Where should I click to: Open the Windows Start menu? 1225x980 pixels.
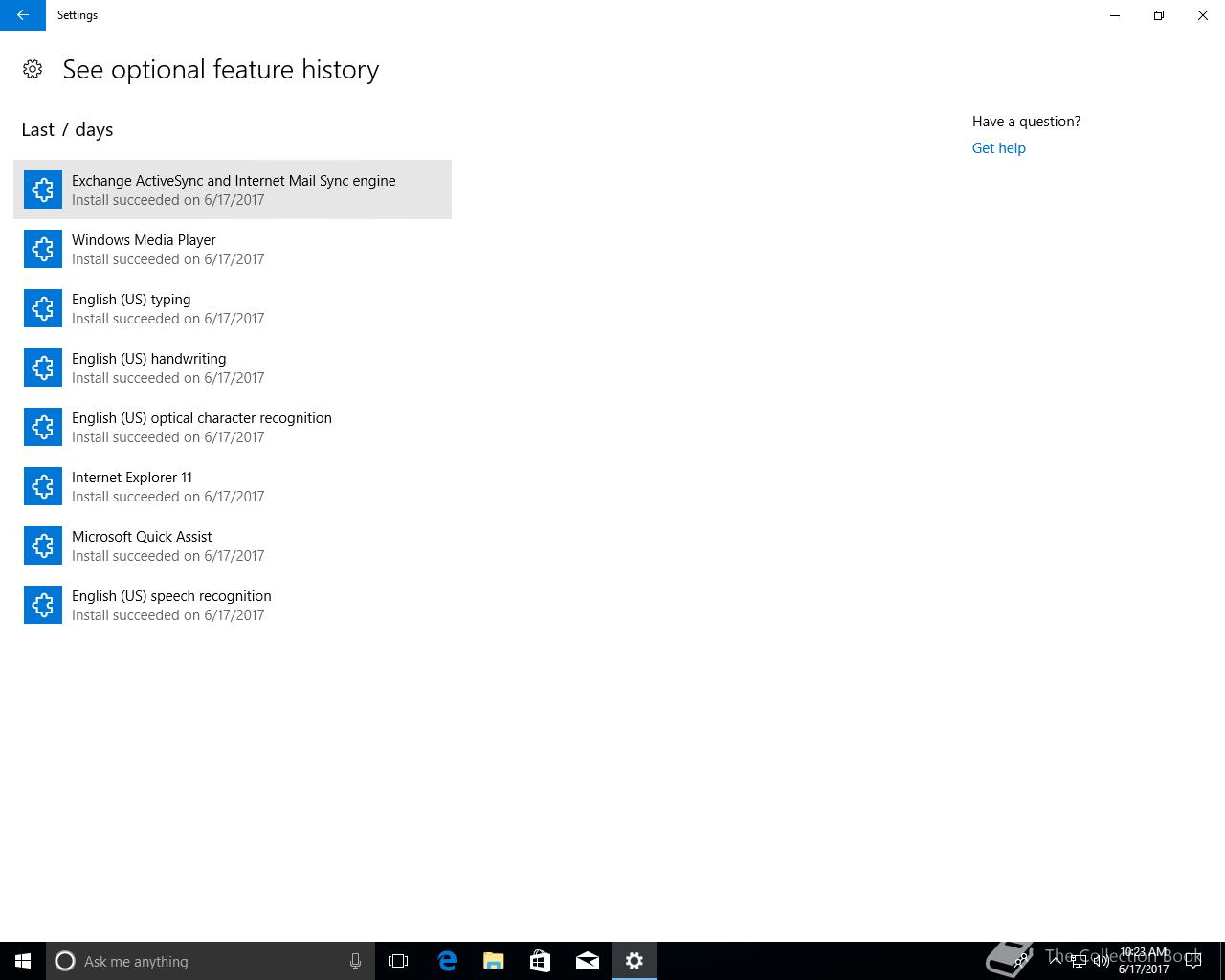23,961
